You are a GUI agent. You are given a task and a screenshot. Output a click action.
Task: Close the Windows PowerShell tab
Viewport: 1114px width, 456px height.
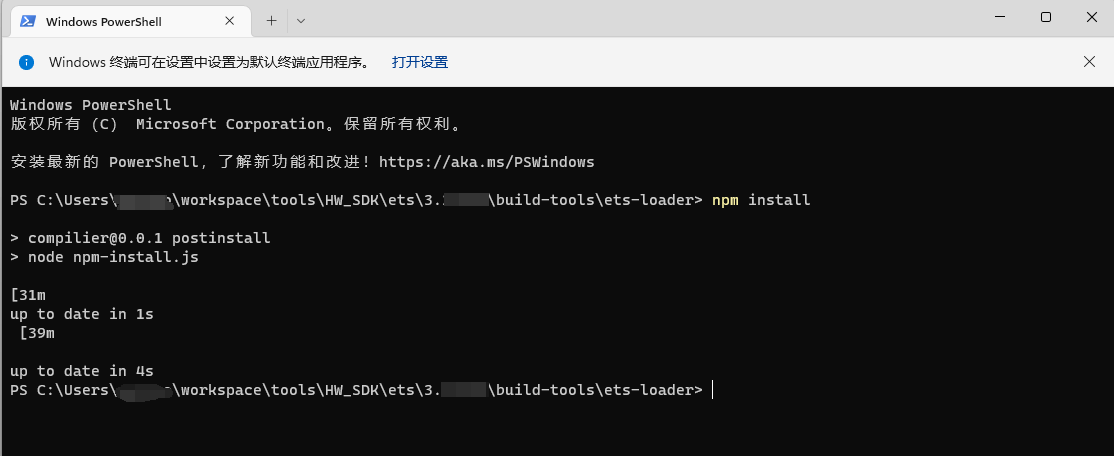[x=229, y=21]
